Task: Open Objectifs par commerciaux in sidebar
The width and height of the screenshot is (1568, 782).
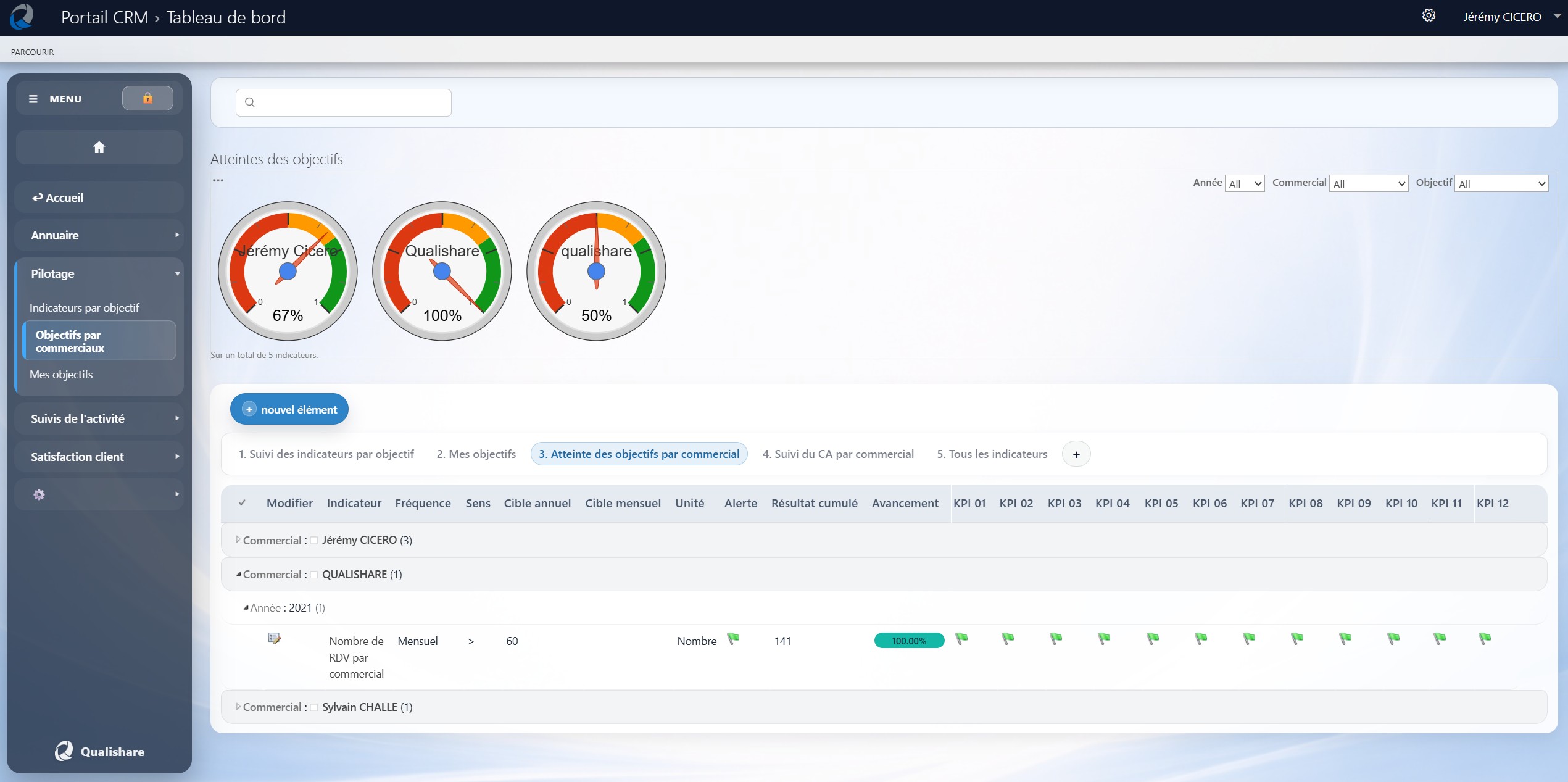Action: [x=99, y=341]
